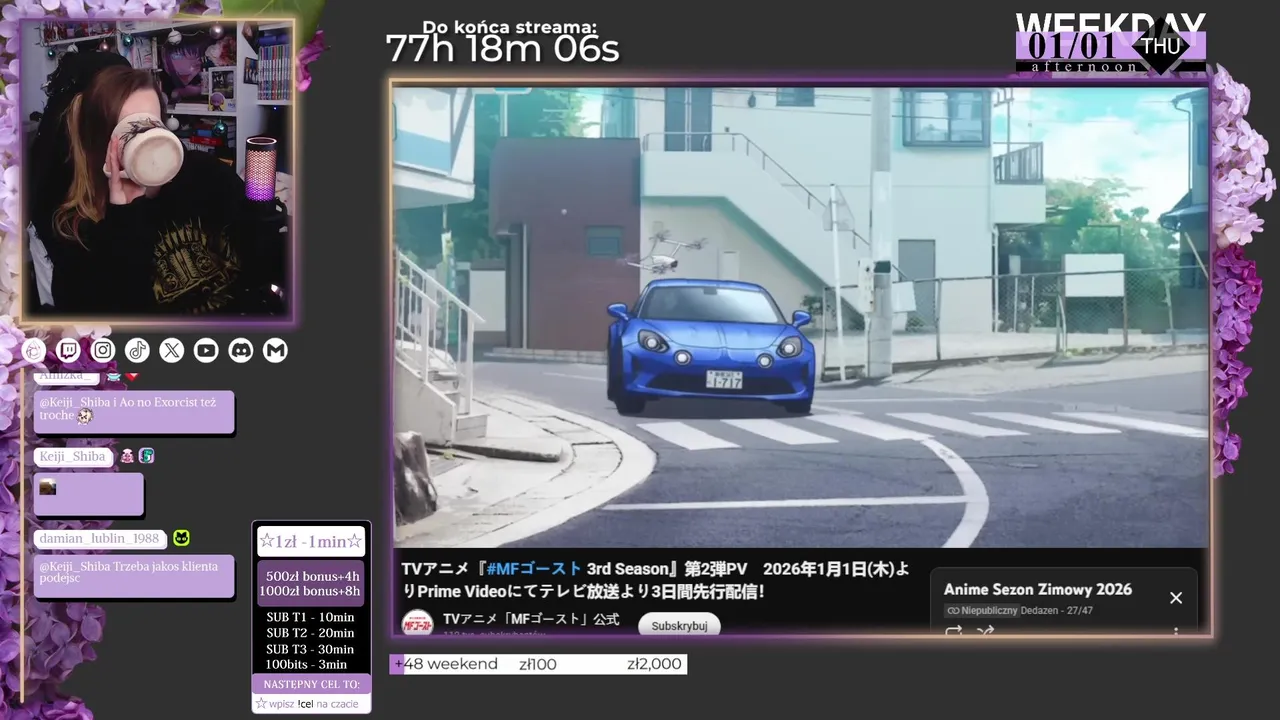Screen dimensions: 1280x720
Task: Click the '77h 18m 06s' countdown timer
Action: pos(502,48)
